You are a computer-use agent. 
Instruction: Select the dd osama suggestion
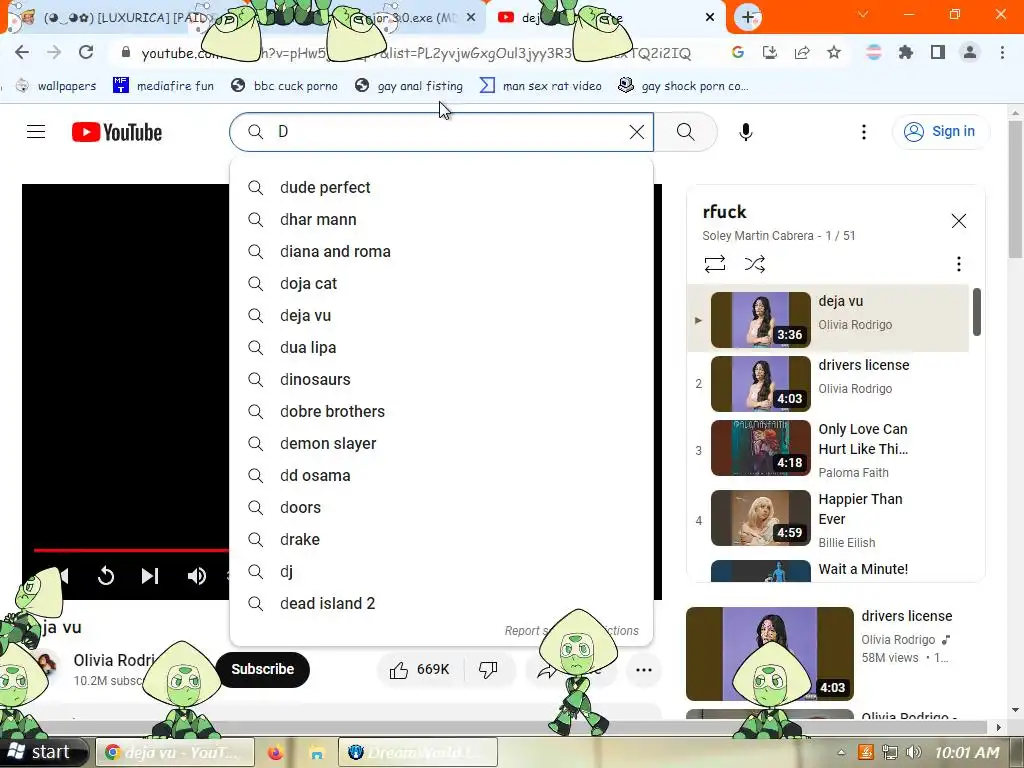441,475
